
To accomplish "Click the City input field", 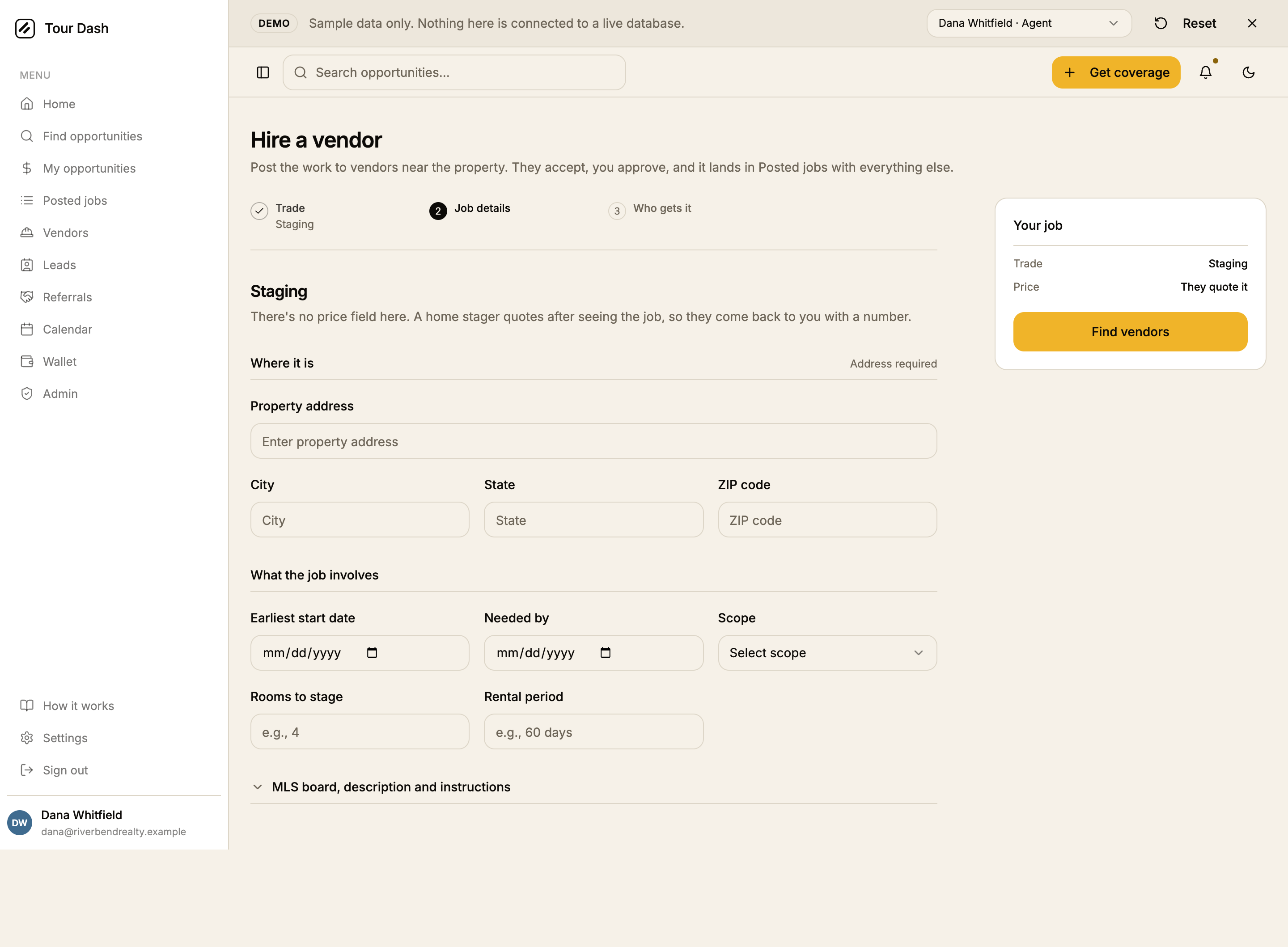I will (360, 520).
